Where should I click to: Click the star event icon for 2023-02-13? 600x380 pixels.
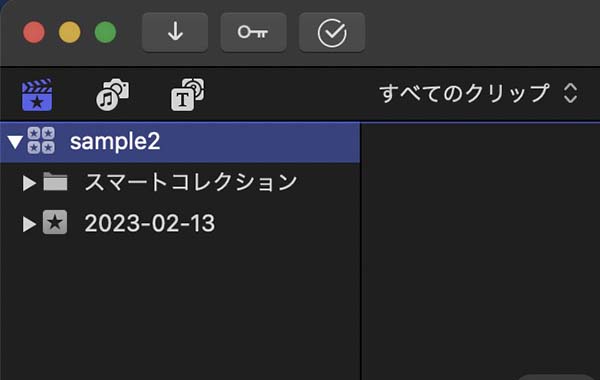click(x=55, y=222)
